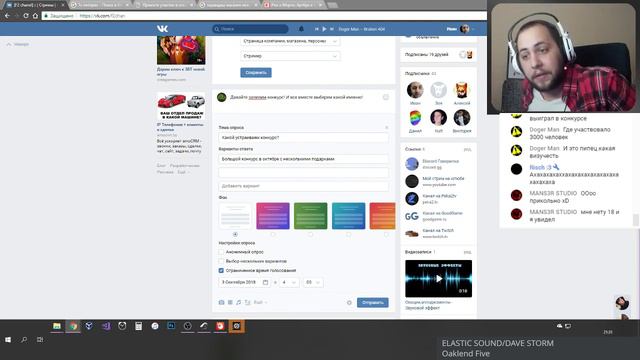
Task: Open the notifications bell in VK header
Action: pos(301,29)
